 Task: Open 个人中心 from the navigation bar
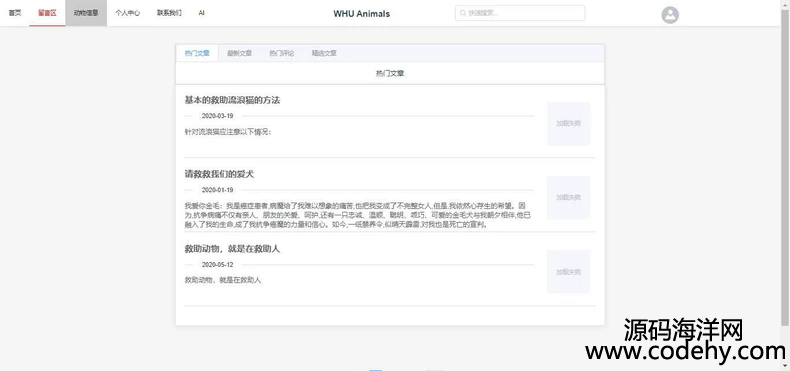(x=127, y=13)
